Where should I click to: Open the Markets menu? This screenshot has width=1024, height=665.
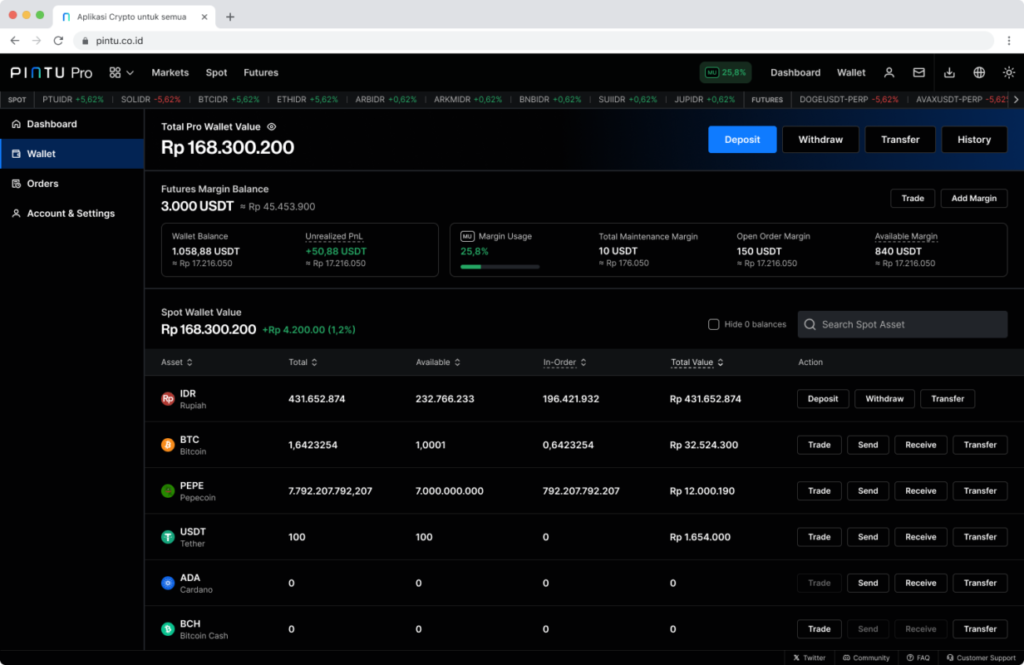170,73
